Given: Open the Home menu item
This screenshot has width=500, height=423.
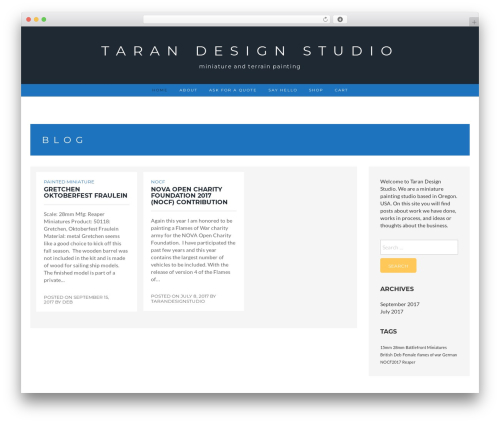Looking at the screenshot, I should coord(159,90).
